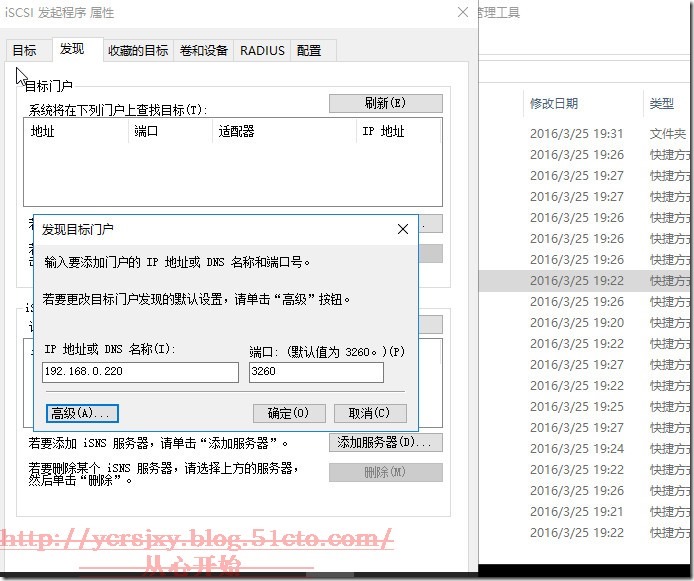Switch to the 目标 tab
694x581 pixels.
point(27,50)
